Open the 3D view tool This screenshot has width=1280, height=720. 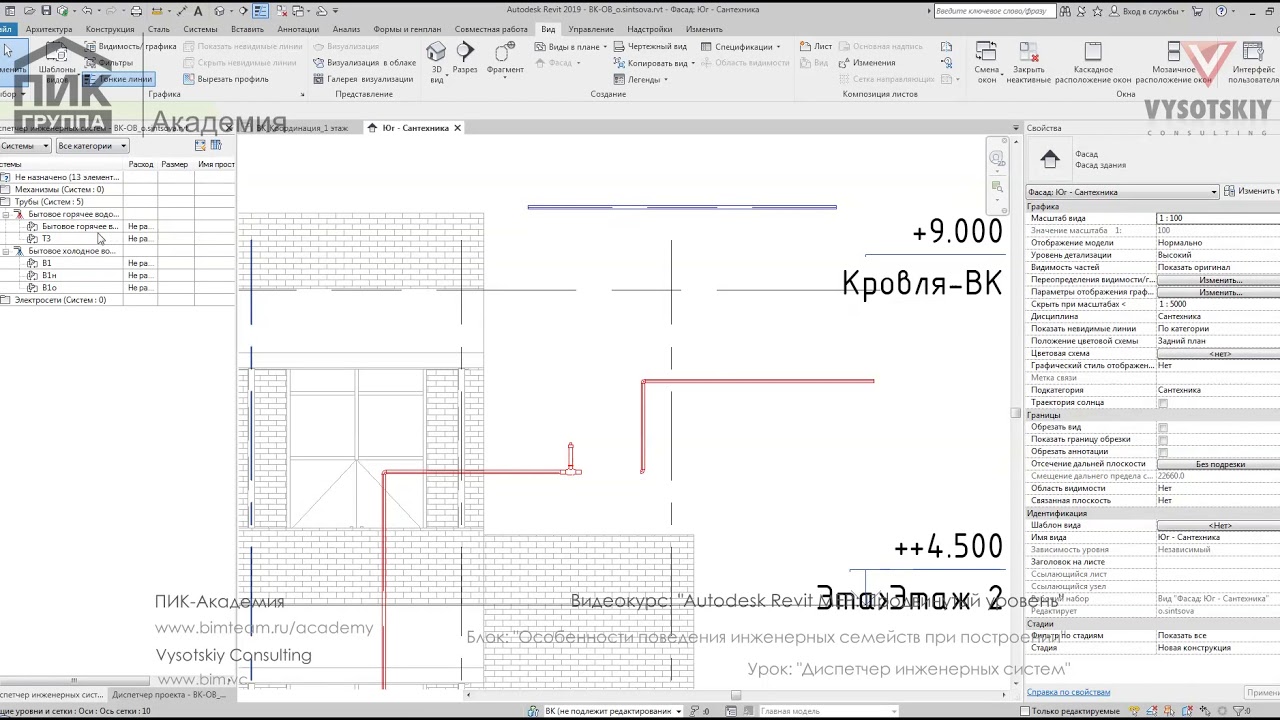pos(436,60)
